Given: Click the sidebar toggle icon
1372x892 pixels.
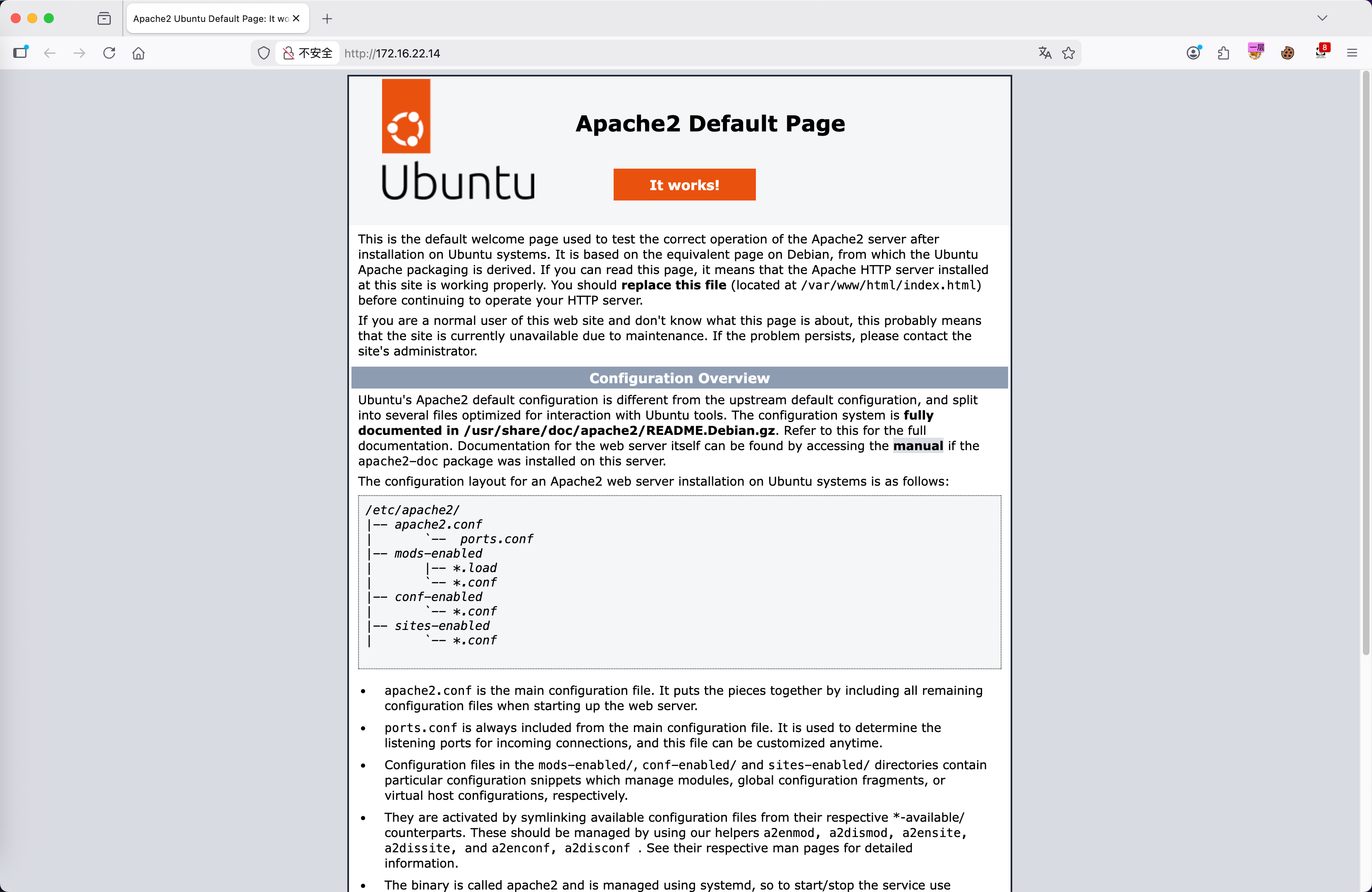Looking at the screenshot, I should click(x=21, y=52).
